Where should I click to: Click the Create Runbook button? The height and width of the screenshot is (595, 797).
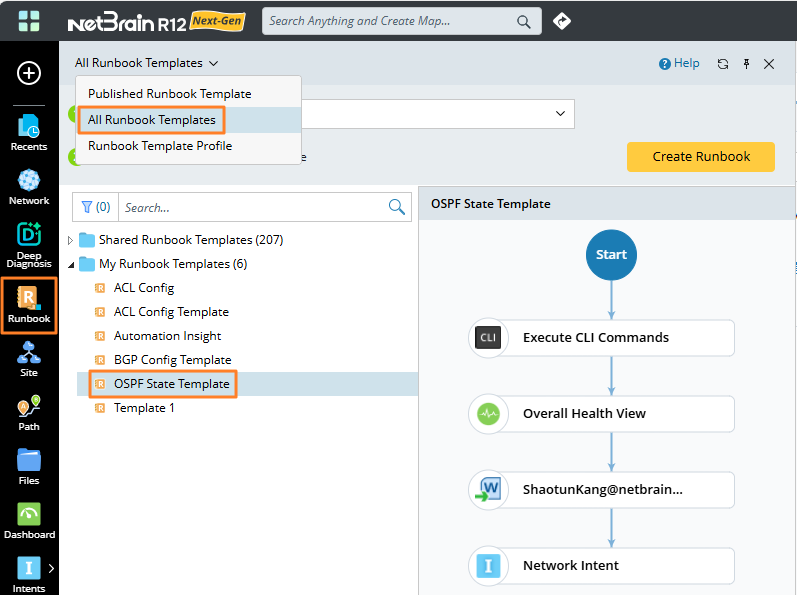pyautogui.click(x=701, y=156)
